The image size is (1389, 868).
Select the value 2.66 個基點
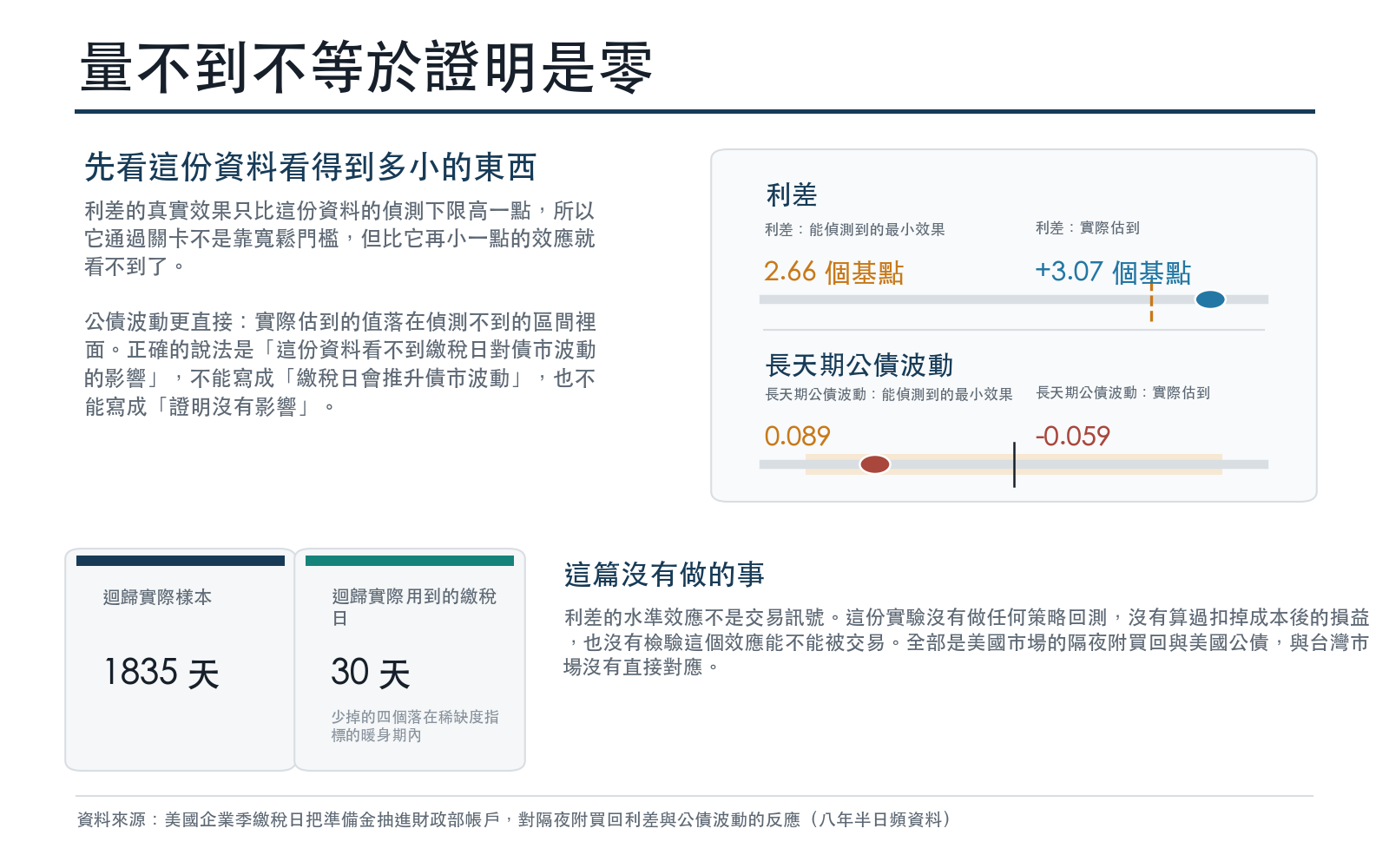tap(833, 273)
